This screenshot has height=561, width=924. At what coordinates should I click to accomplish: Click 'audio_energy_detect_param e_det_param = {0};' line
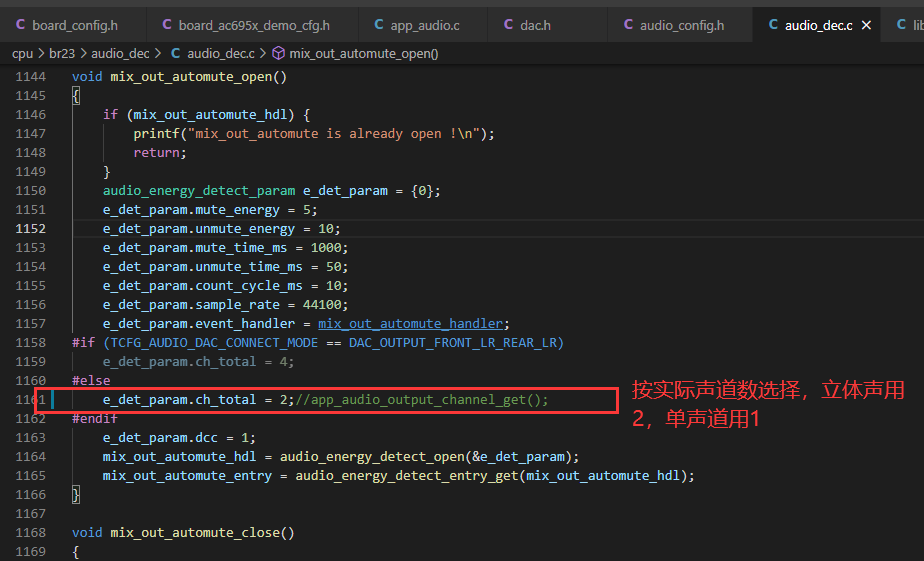[x=271, y=191]
